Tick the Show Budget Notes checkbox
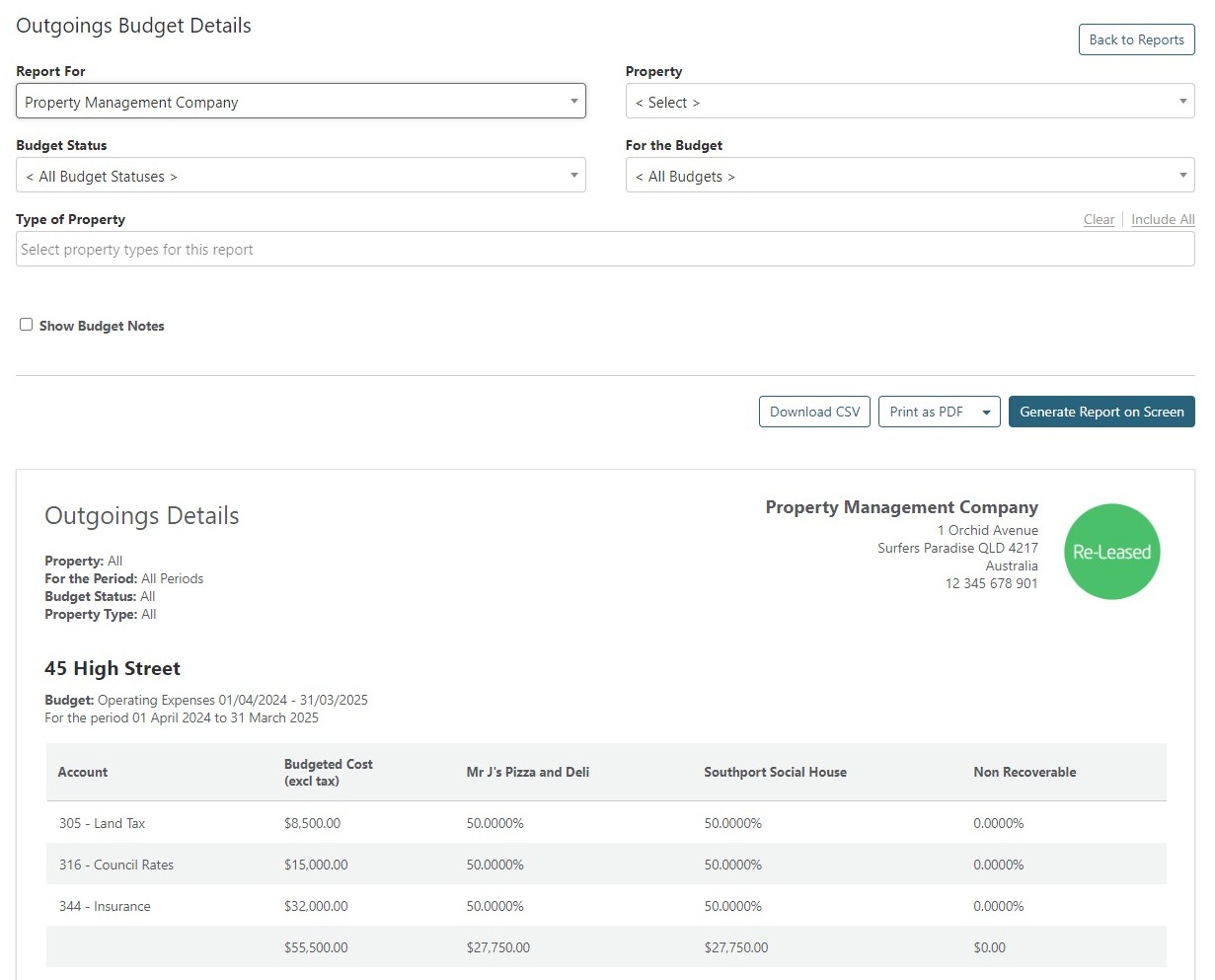Image resolution: width=1215 pixels, height=980 pixels. [27, 325]
